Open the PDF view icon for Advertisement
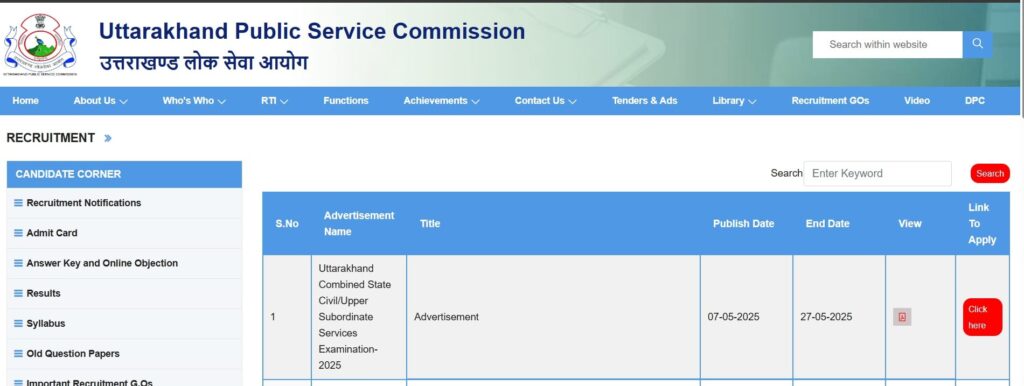 click(x=902, y=317)
